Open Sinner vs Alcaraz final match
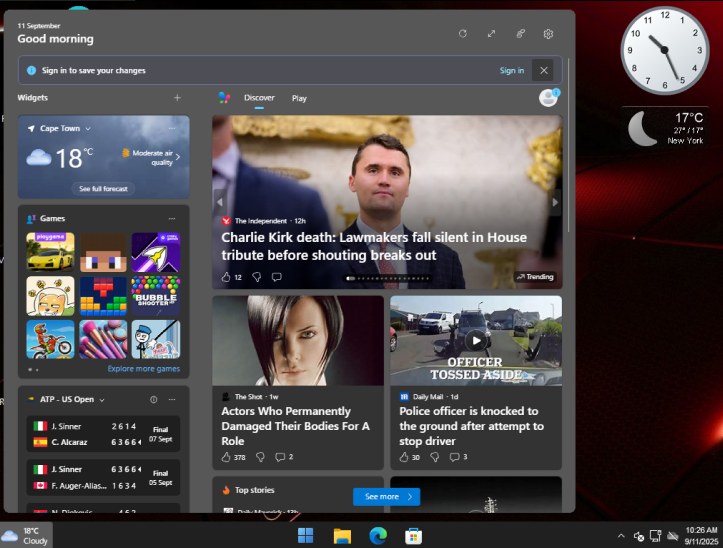This screenshot has width=723, height=548. click(x=103, y=434)
